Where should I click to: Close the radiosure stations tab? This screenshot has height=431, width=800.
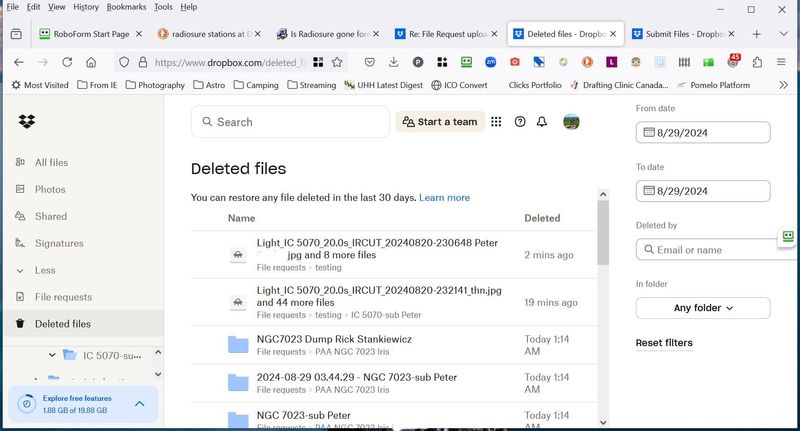[x=258, y=34]
